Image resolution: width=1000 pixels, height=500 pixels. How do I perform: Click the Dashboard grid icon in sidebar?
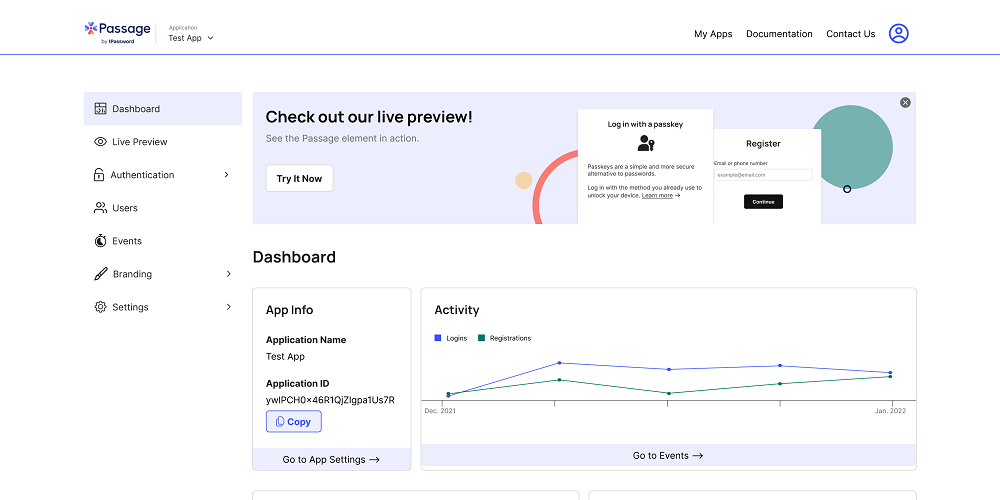(100, 109)
